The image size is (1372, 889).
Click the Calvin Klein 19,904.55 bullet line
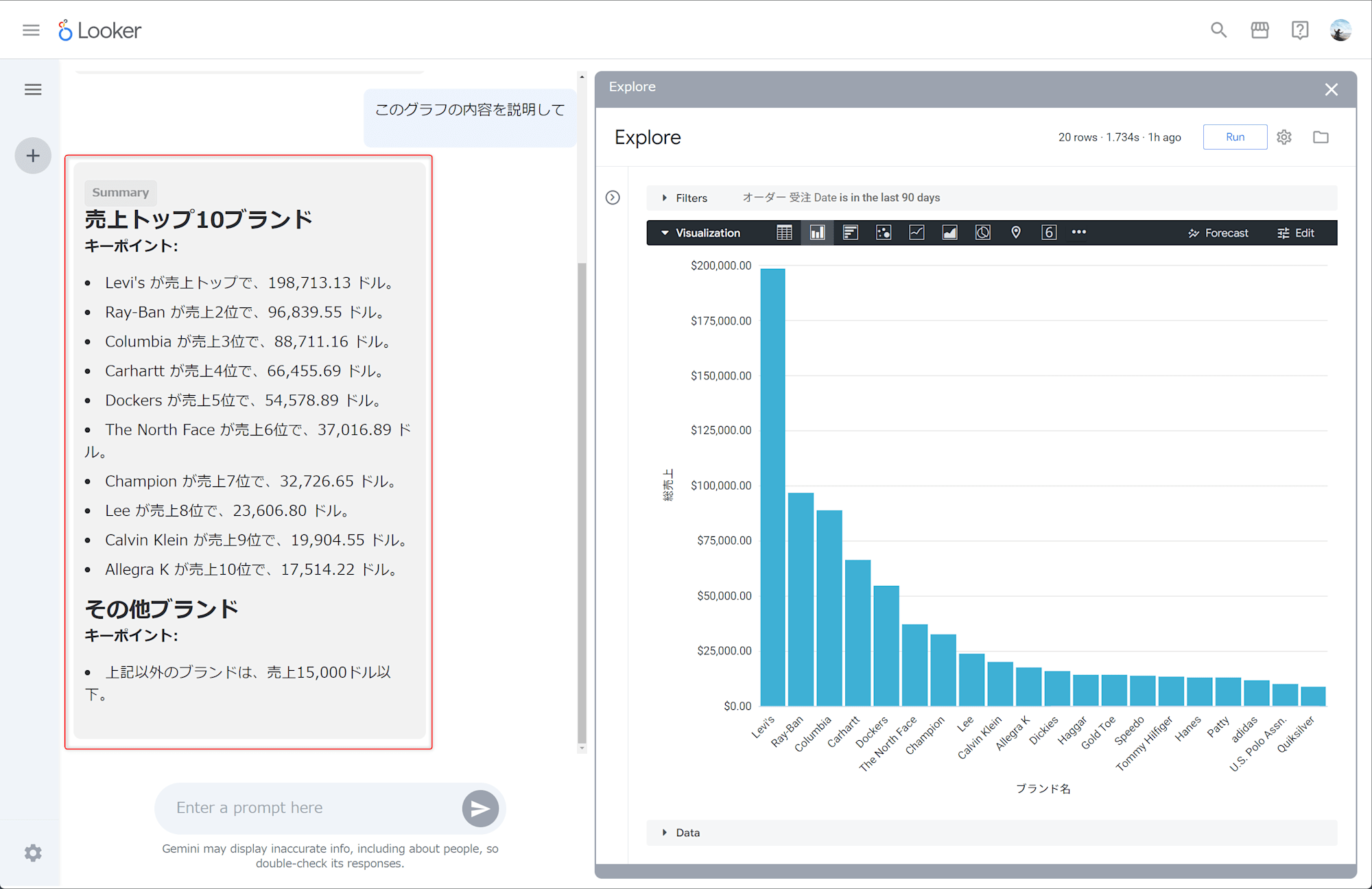258,540
